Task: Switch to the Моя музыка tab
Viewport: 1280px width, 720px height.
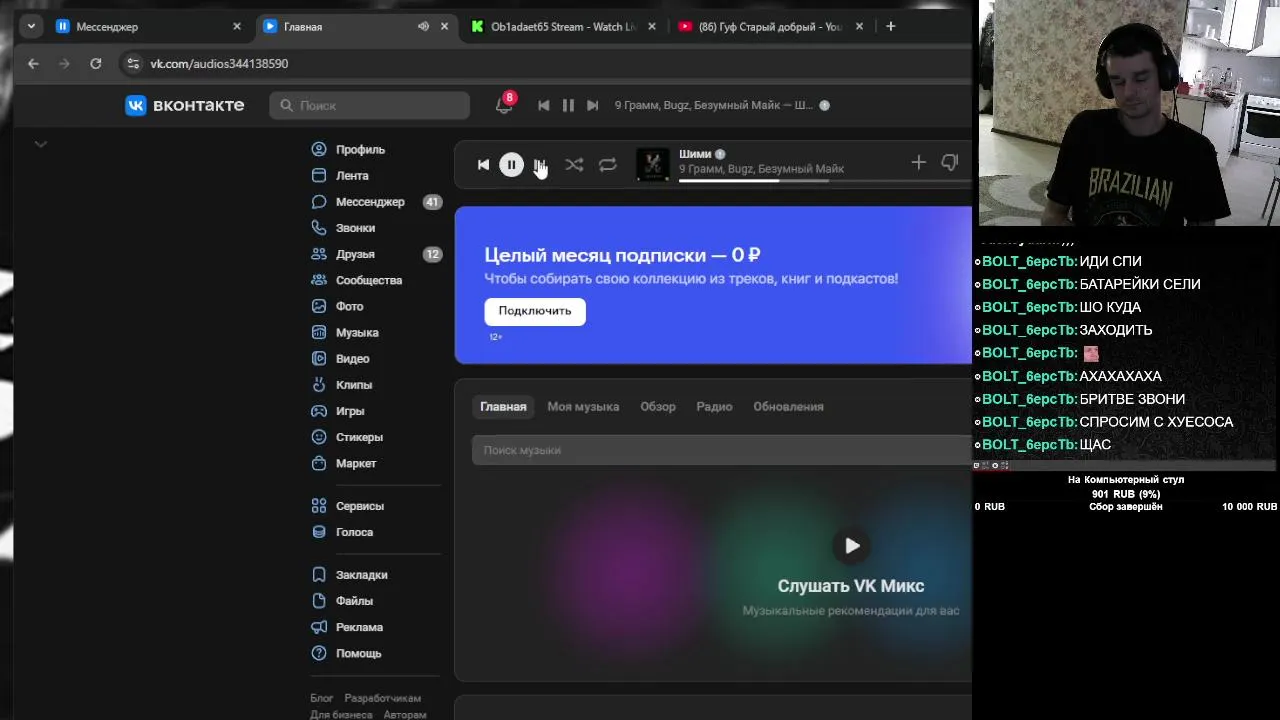Action: pyautogui.click(x=583, y=407)
